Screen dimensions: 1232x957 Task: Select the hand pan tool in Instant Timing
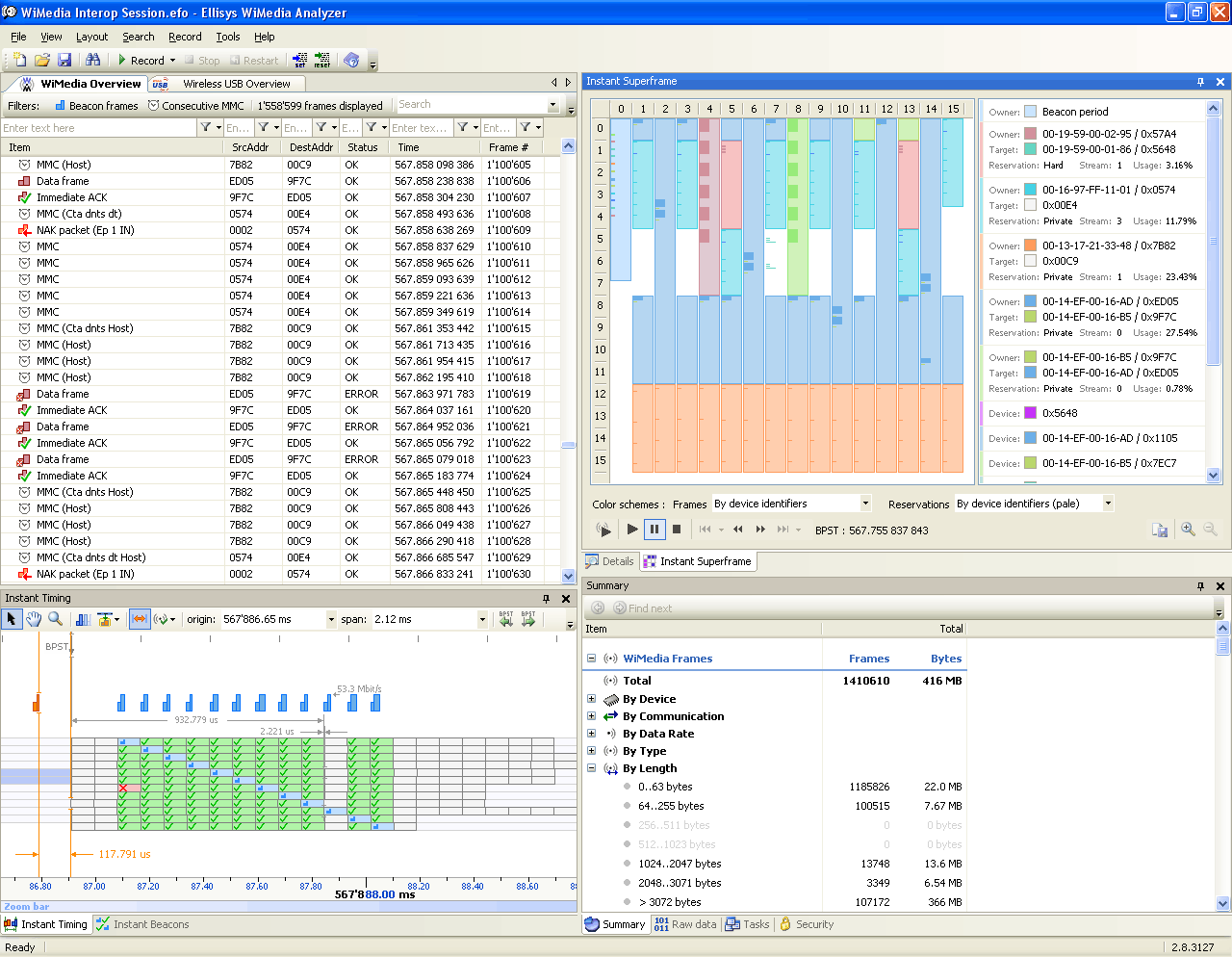pos(34,619)
